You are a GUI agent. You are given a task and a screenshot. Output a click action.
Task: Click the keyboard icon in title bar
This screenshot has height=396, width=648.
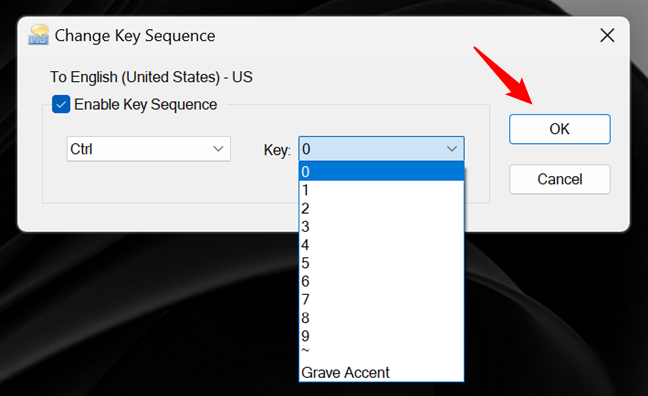pyautogui.click(x=38, y=35)
